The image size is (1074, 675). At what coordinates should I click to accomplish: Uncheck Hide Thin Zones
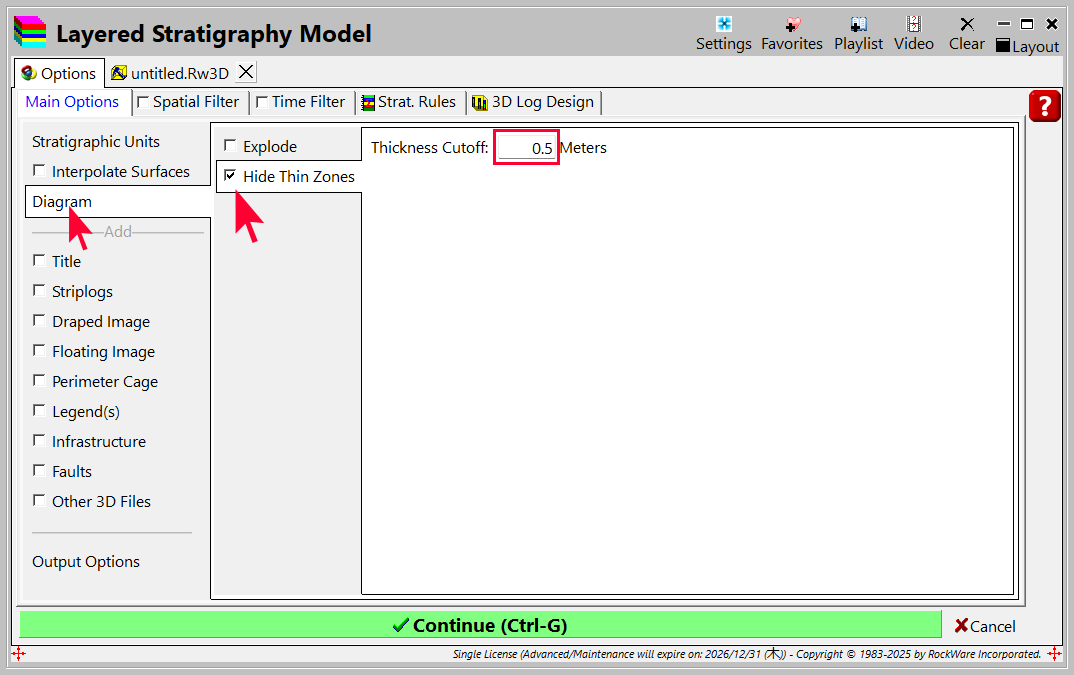pyautogui.click(x=231, y=176)
